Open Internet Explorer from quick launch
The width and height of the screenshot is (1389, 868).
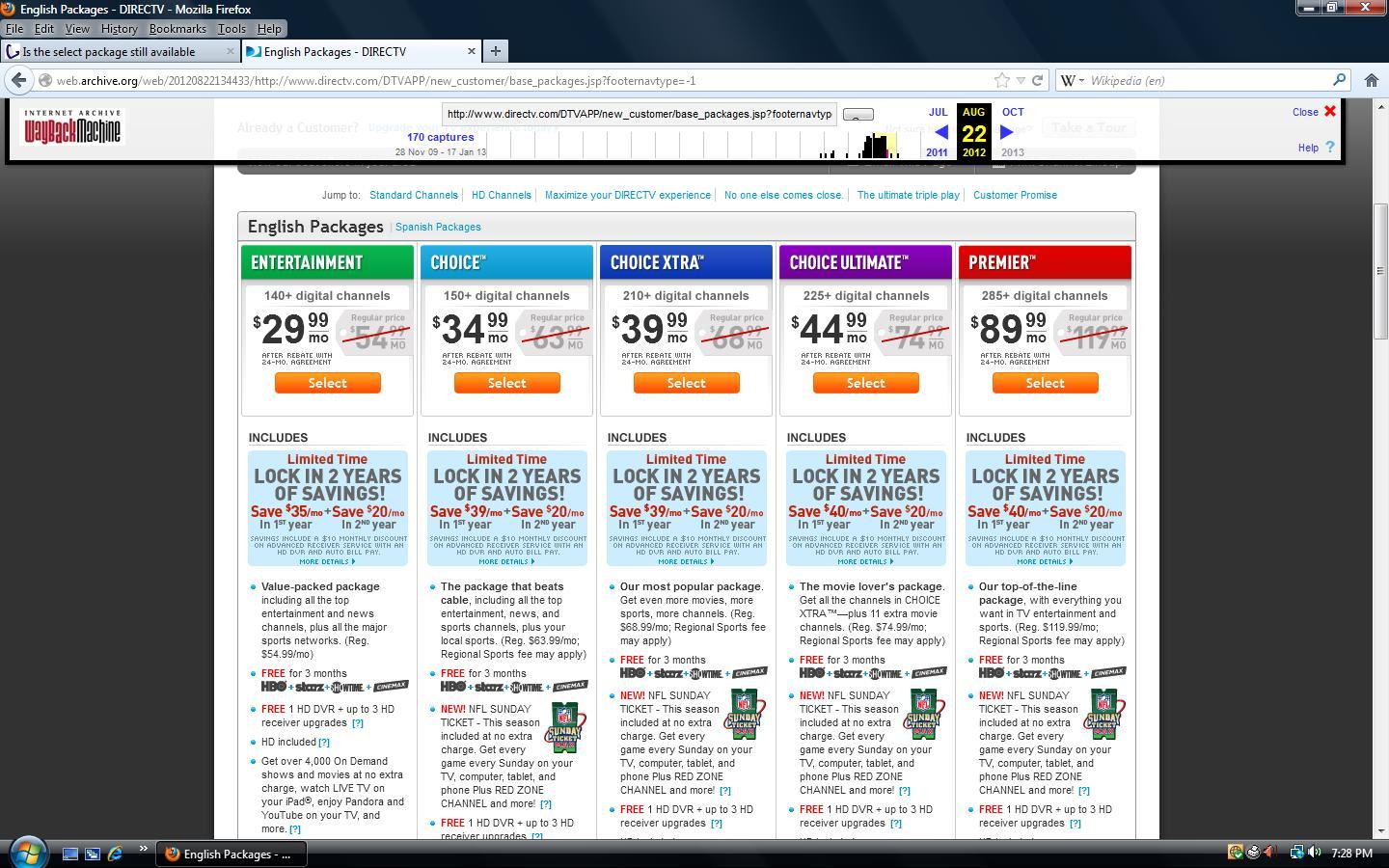point(115,854)
